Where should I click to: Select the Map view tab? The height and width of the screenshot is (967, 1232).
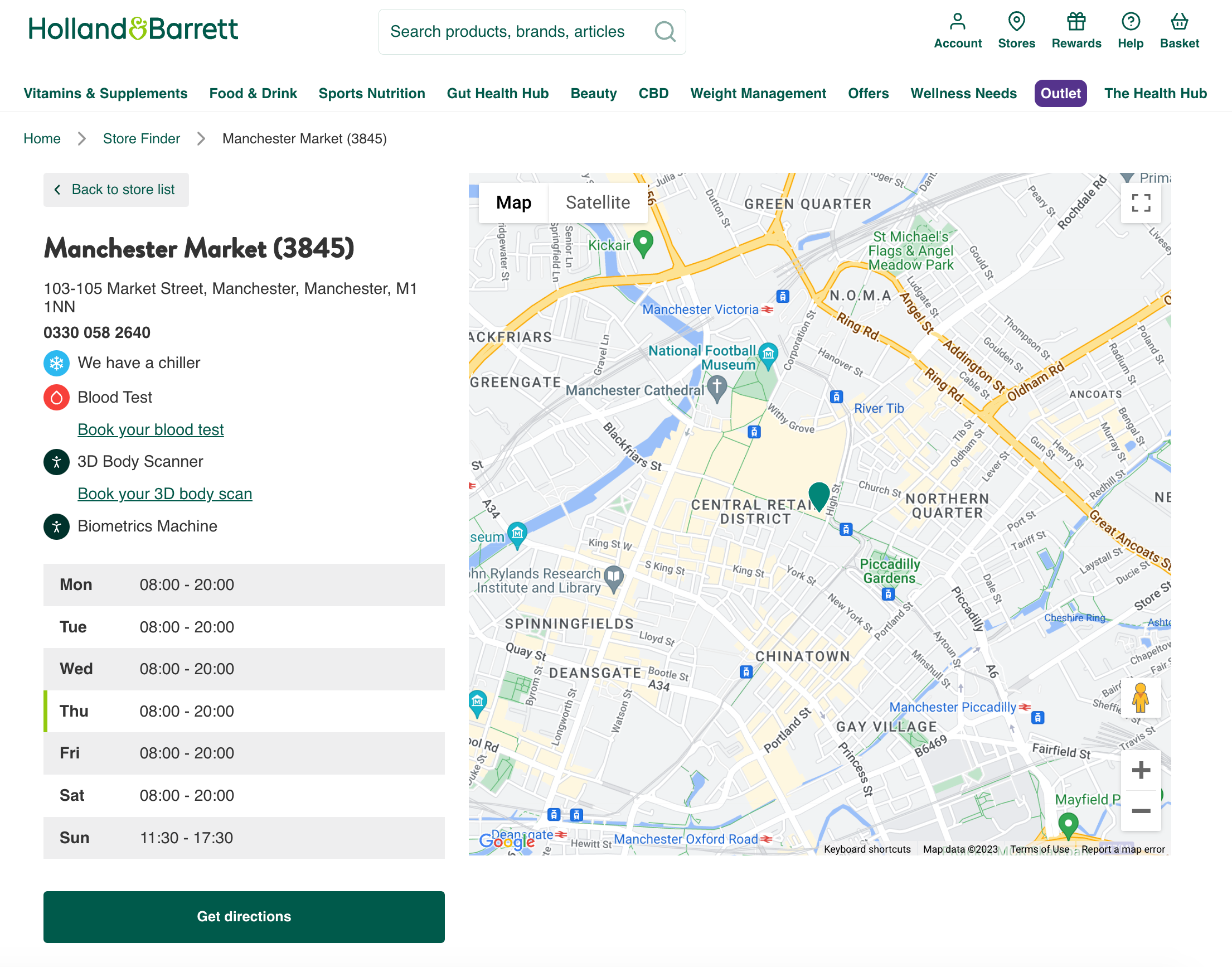click(513, 202)
